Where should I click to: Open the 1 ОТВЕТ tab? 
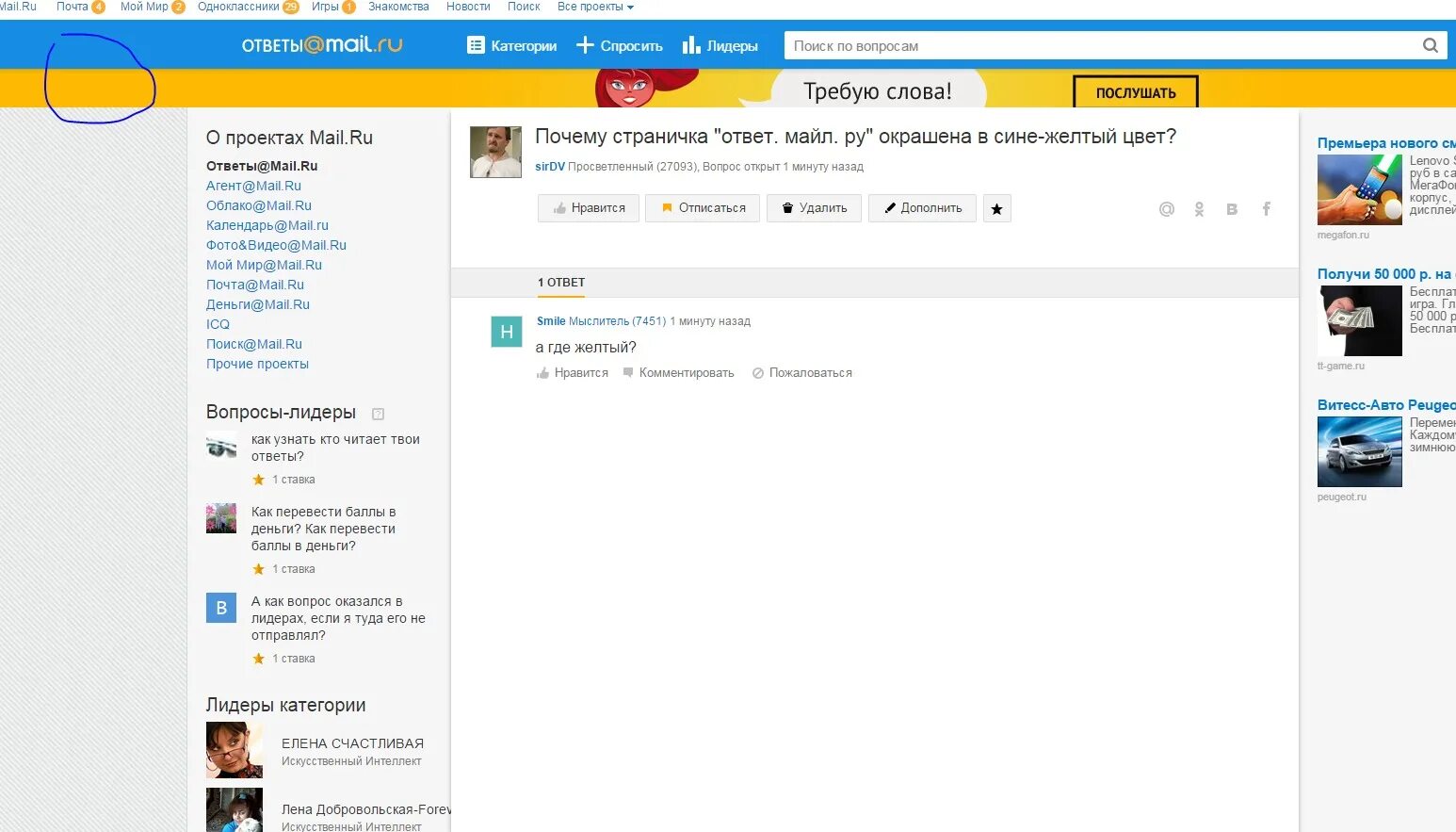tap(561, 283)
